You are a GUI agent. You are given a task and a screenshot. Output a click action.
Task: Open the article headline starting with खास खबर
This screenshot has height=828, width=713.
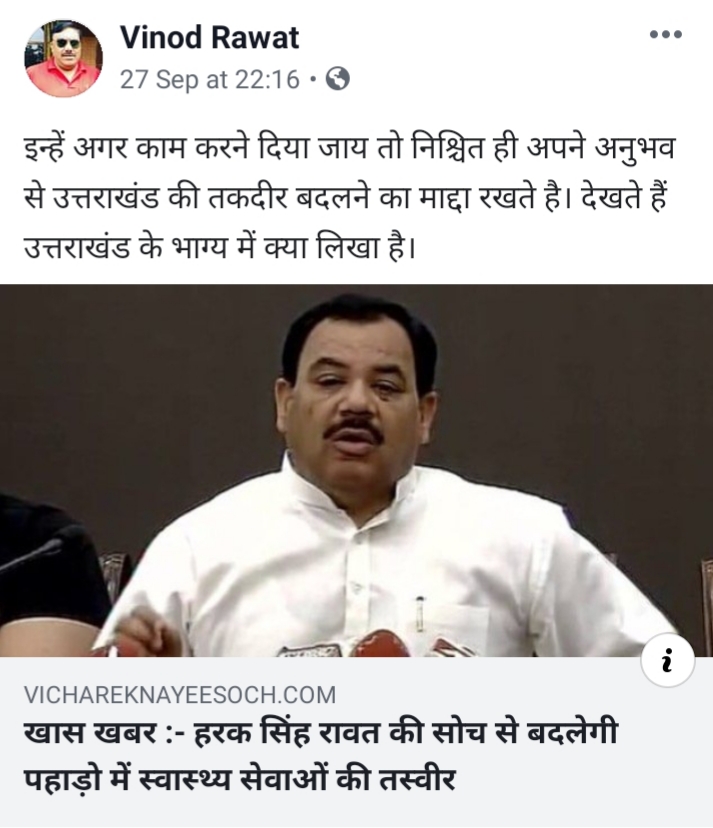(321, 732)
